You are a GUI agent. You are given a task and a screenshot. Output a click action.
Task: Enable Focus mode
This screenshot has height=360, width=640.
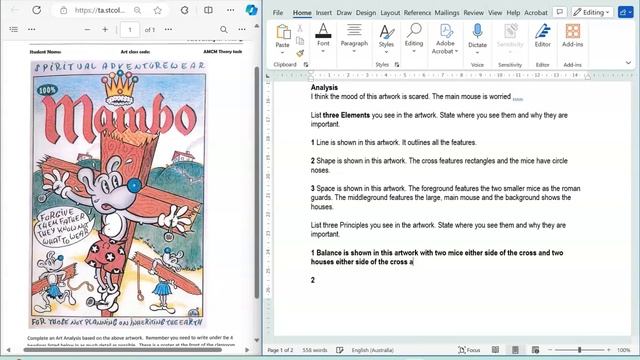[469, 350]
